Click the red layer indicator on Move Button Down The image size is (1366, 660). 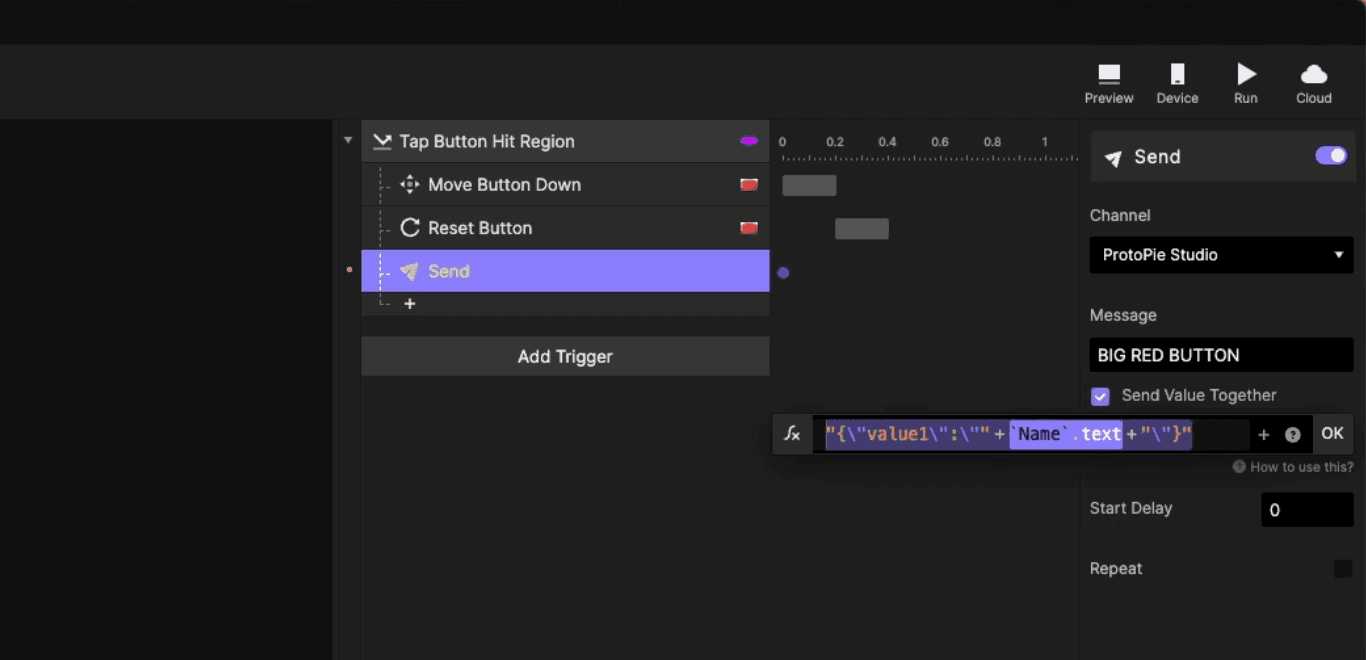click(748, 185)
